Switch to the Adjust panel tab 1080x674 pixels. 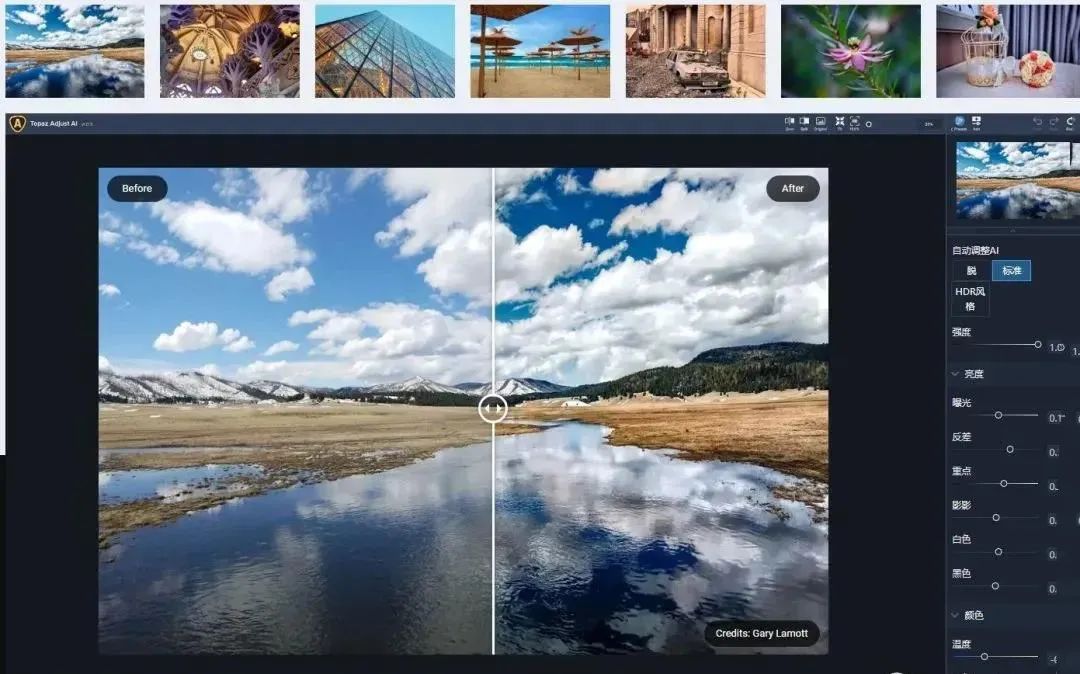977,123
